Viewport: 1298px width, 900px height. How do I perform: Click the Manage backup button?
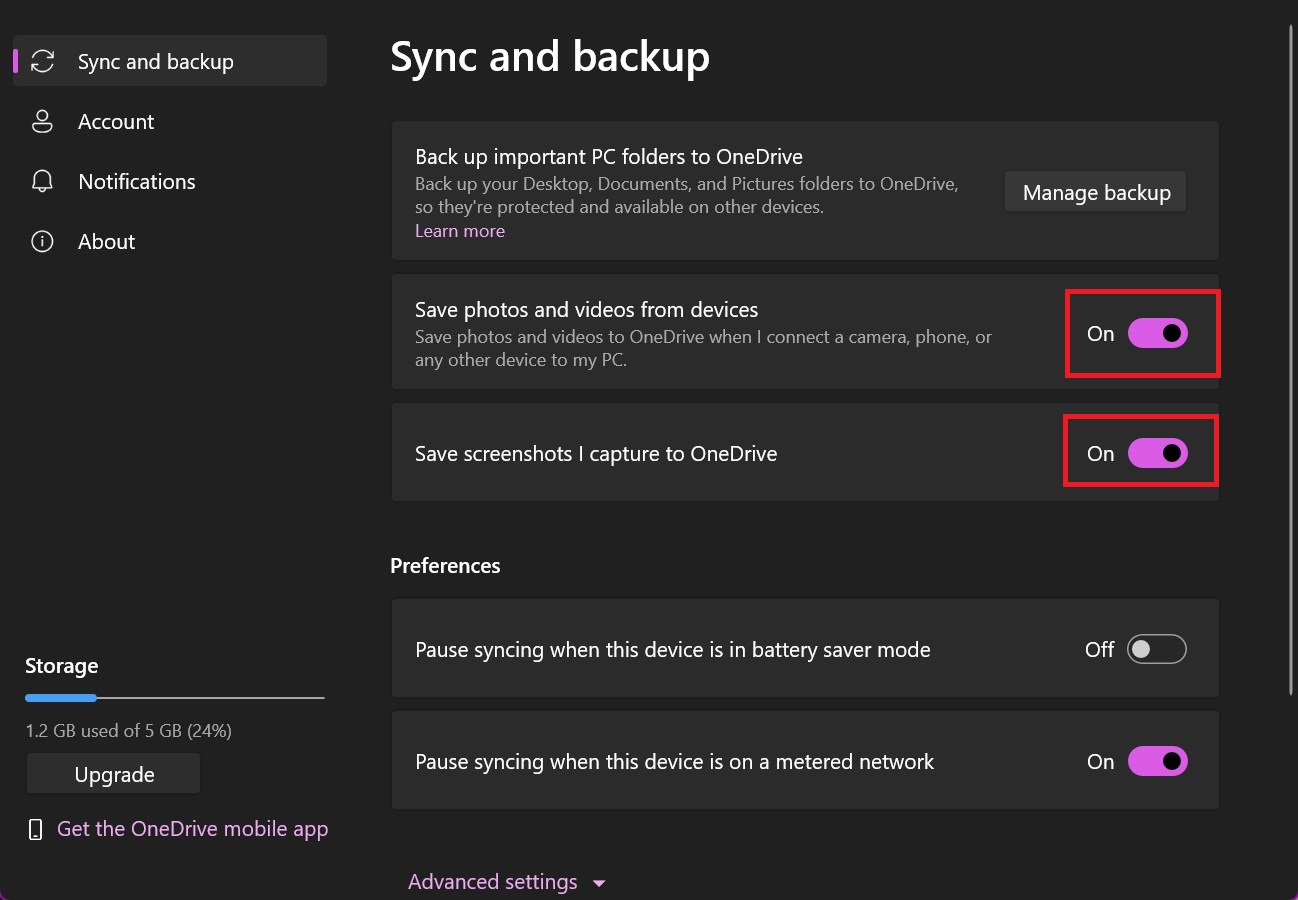tap(1096, 193)
